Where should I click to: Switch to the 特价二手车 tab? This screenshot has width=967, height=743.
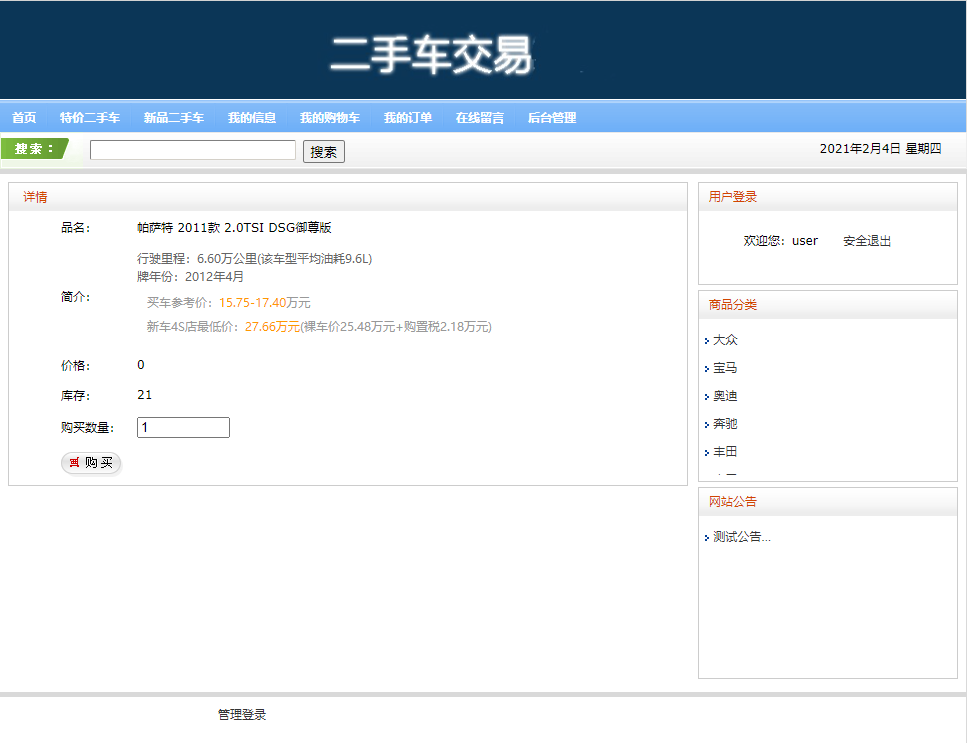coord(91,117)
